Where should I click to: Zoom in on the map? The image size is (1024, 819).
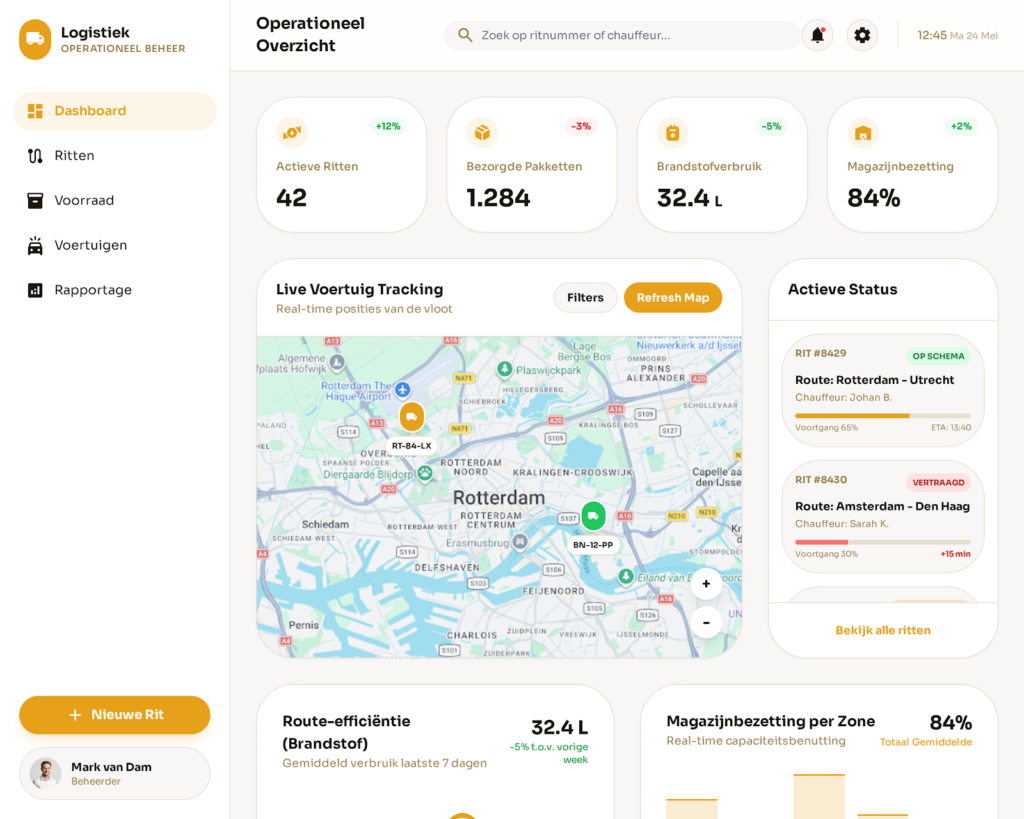click(x=706, y=584)
